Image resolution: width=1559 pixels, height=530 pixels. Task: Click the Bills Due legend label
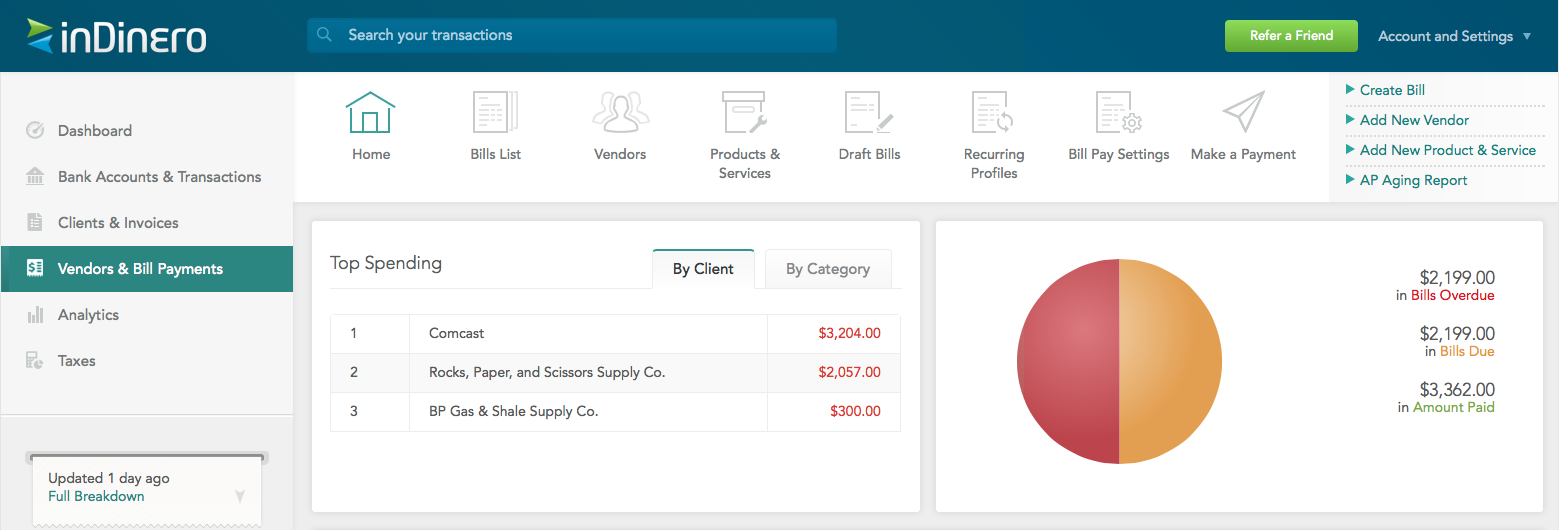tap(1467, 351)
